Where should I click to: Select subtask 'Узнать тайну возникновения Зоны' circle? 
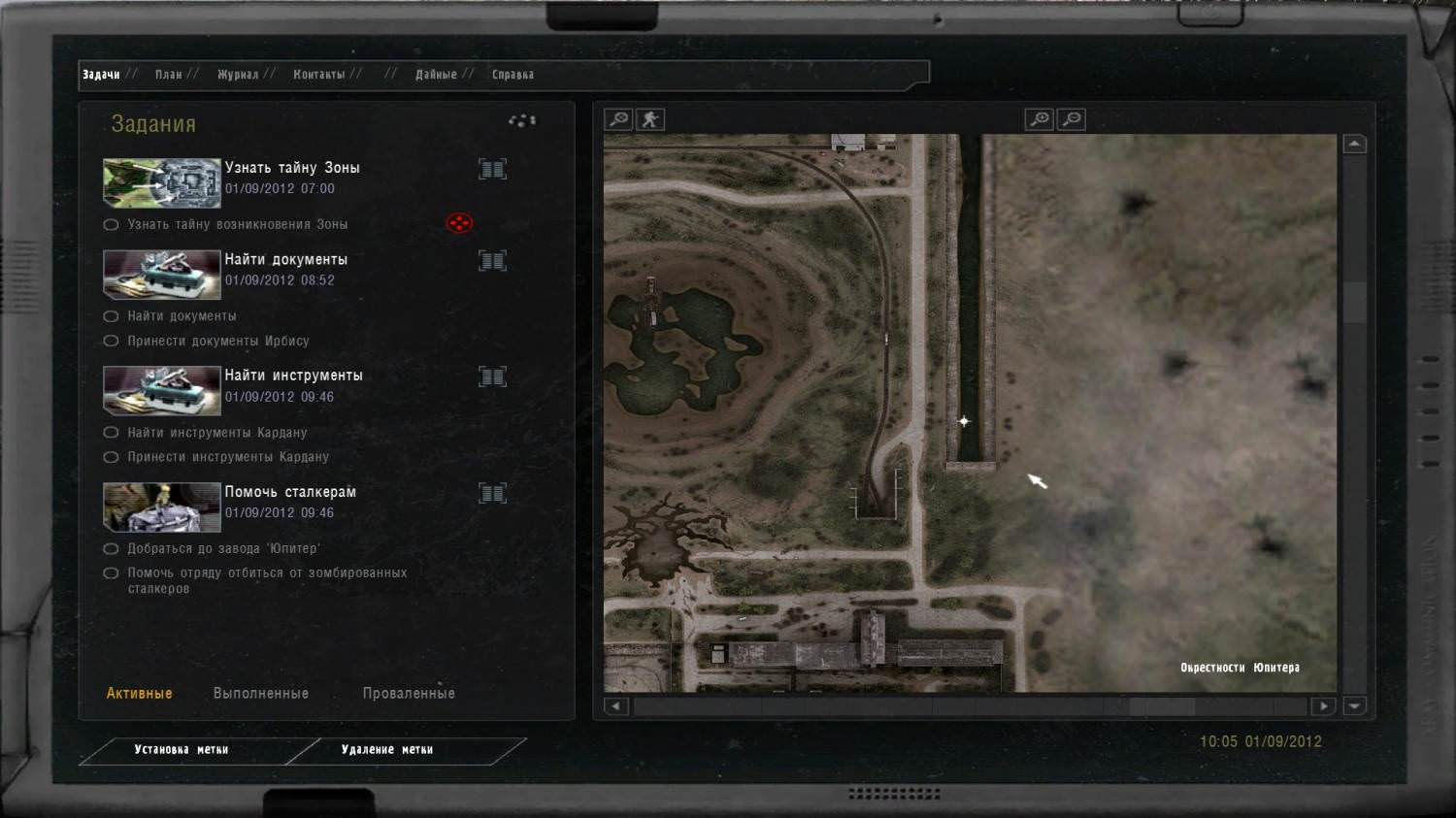111,225
